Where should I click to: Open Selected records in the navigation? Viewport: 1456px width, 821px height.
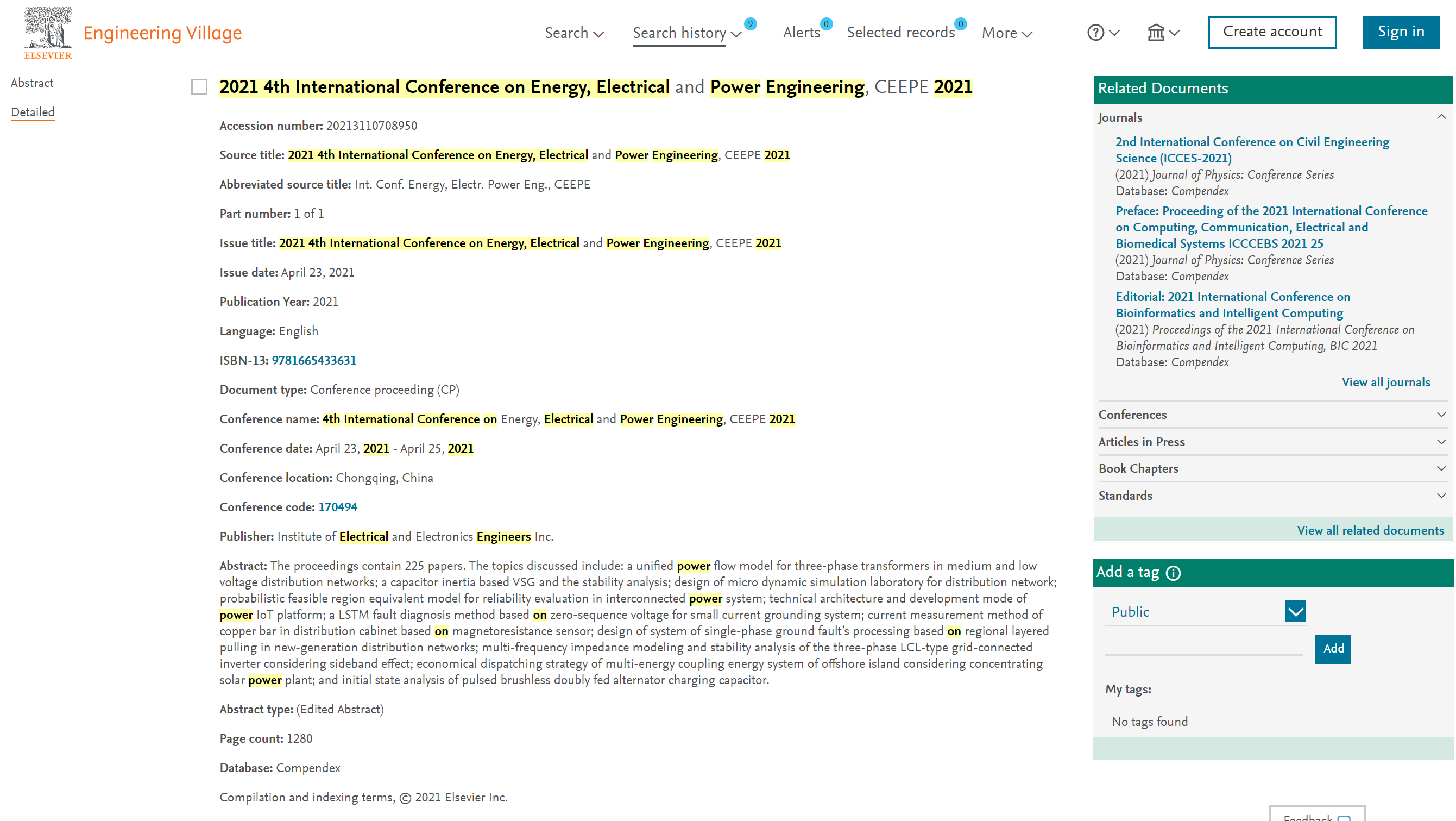point(900,33)
